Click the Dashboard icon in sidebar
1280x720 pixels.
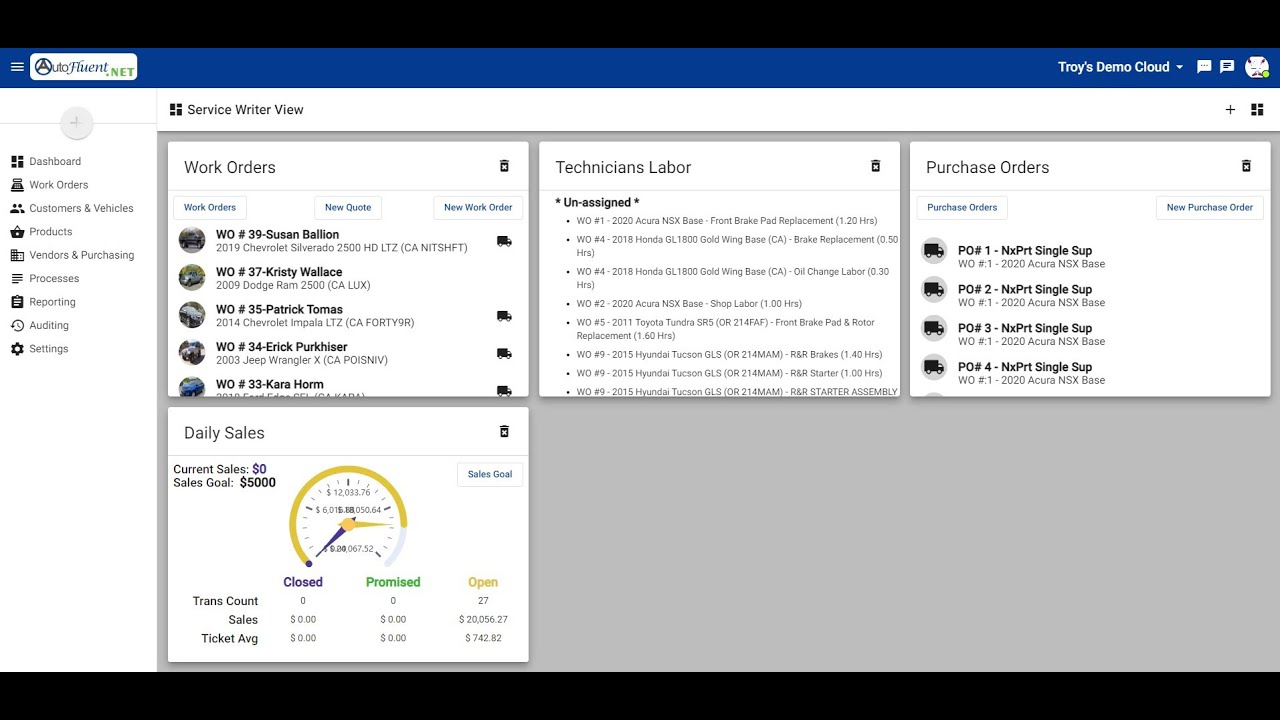pyautogui.click(x=17, y=161)
